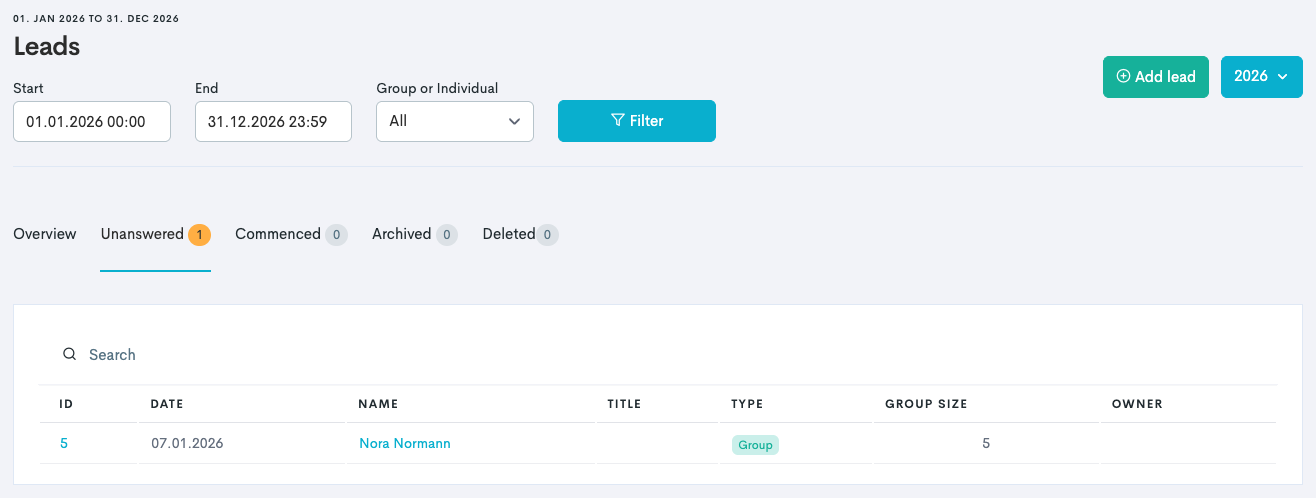Click into the leads Search box
1316x498 pixels.
tap(300, 355)
